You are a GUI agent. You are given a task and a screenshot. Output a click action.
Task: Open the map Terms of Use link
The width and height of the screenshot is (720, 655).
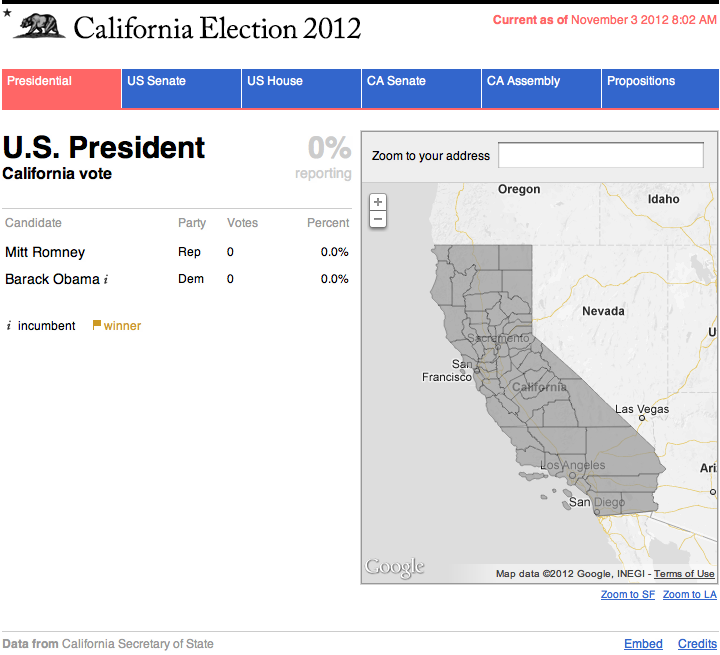click(x=684, y=574)
